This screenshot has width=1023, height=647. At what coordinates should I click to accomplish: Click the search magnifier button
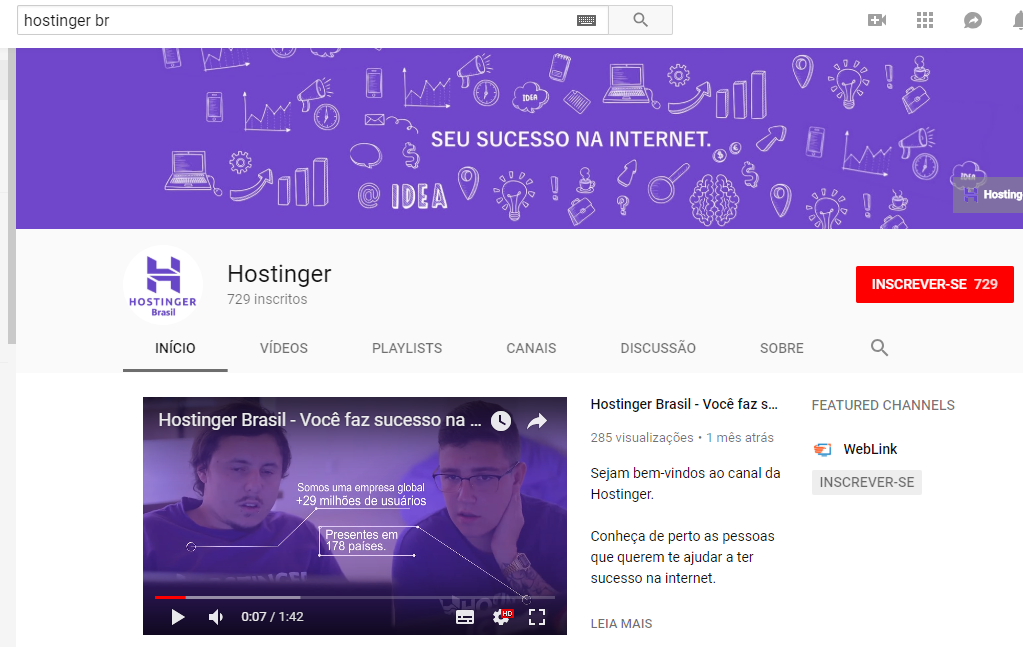click(x=640, y=20)
